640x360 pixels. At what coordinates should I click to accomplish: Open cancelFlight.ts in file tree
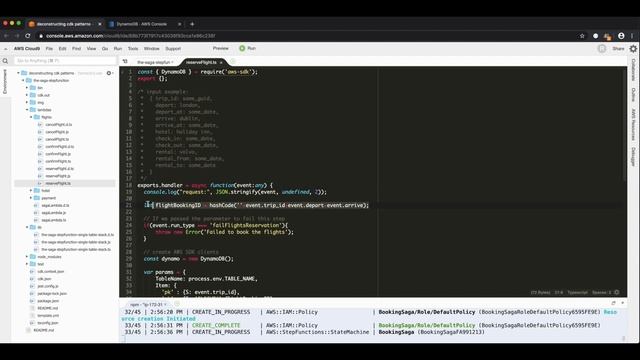(57, 139)
